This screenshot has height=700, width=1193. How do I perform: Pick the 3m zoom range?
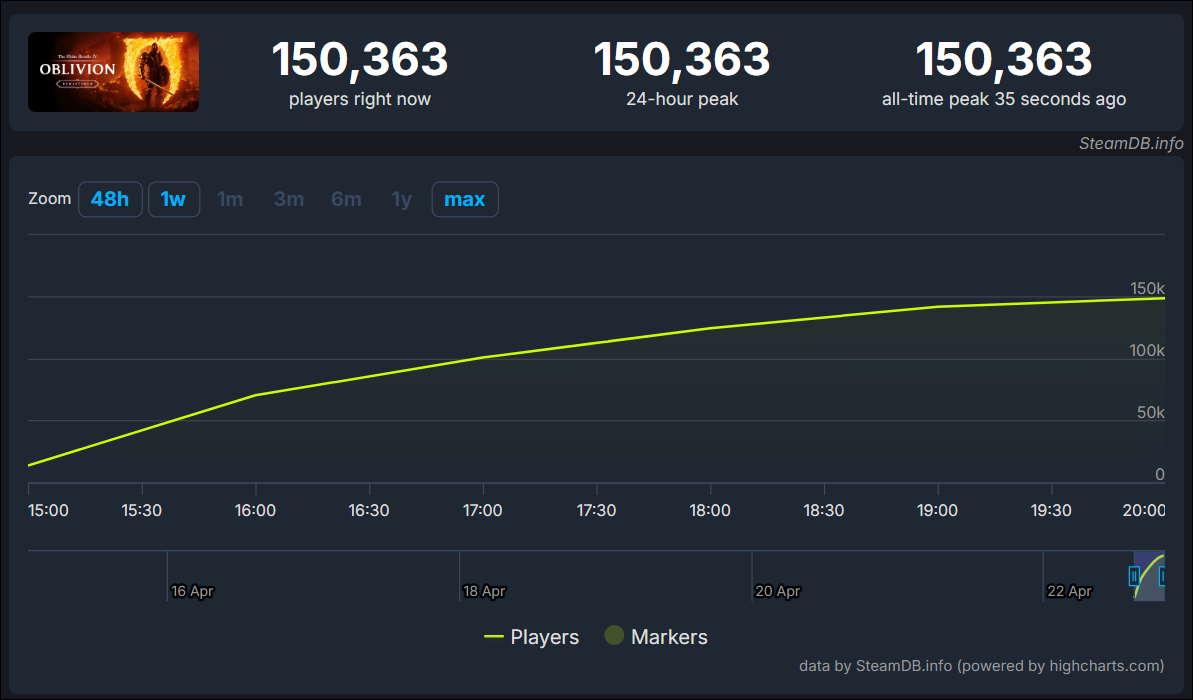(289, 199)
